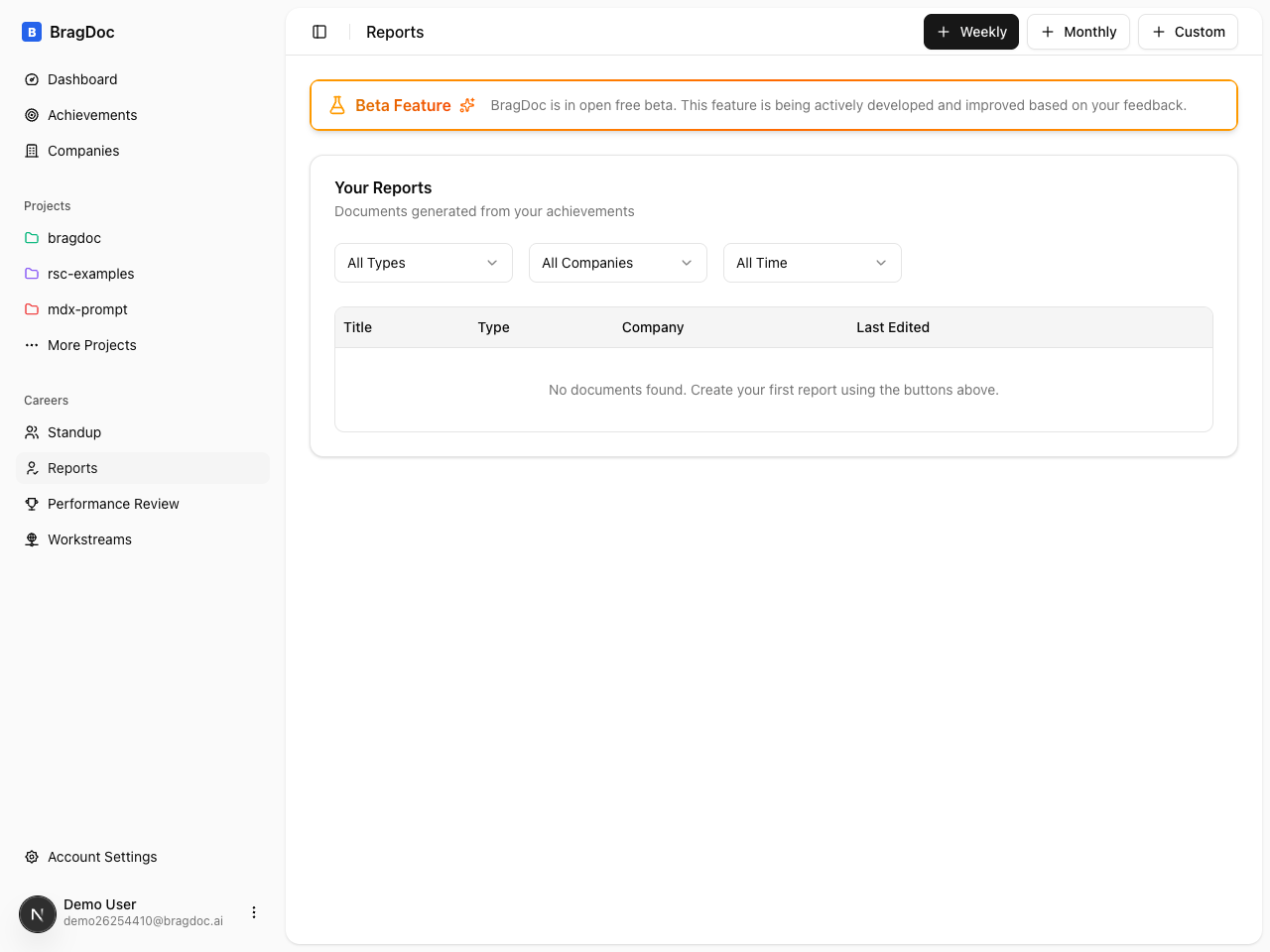The image size is (1270, 952).
Task: Click the sparkles icon next to Beta Feature
Action: [467, 105]
